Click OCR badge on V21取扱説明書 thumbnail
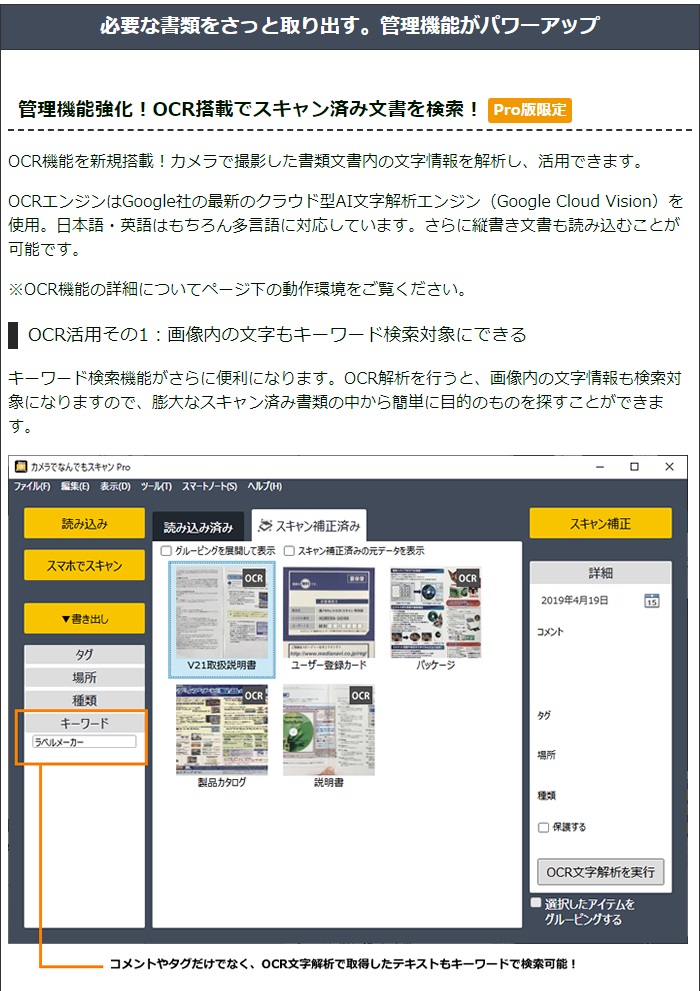The image size is (700, 991). tap(254, 578)
